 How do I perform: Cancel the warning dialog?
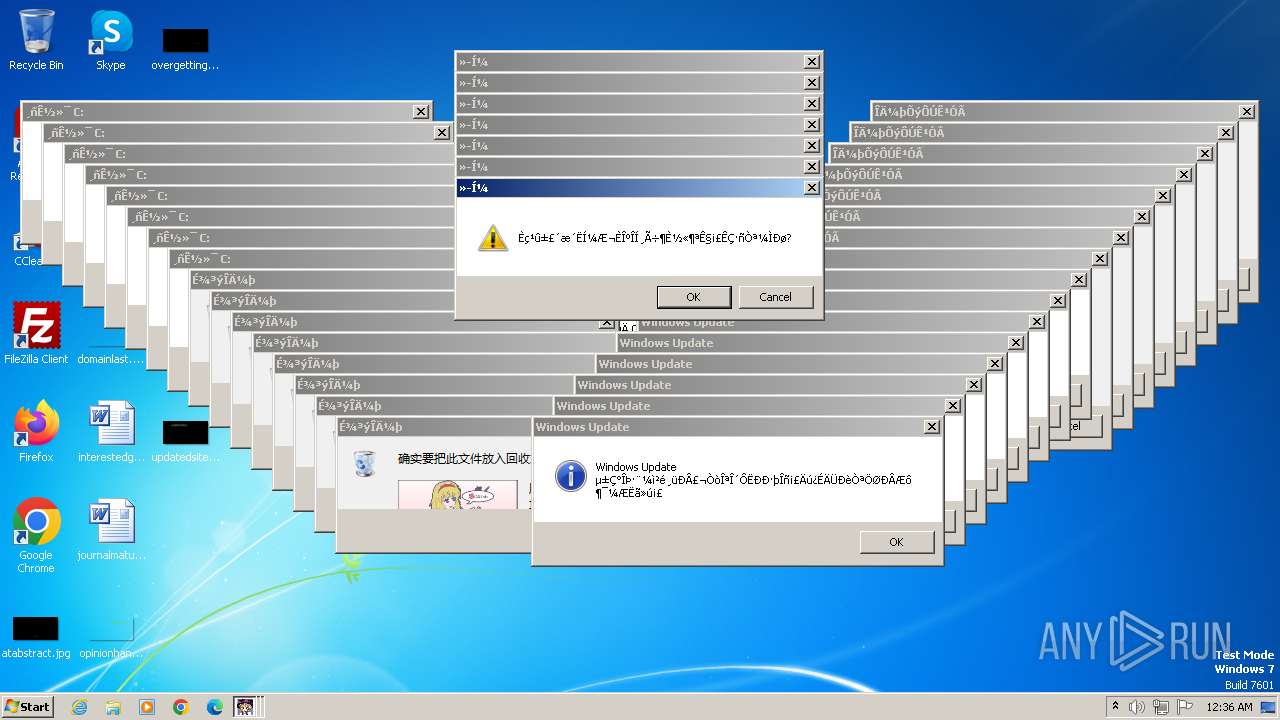[775, 297]
